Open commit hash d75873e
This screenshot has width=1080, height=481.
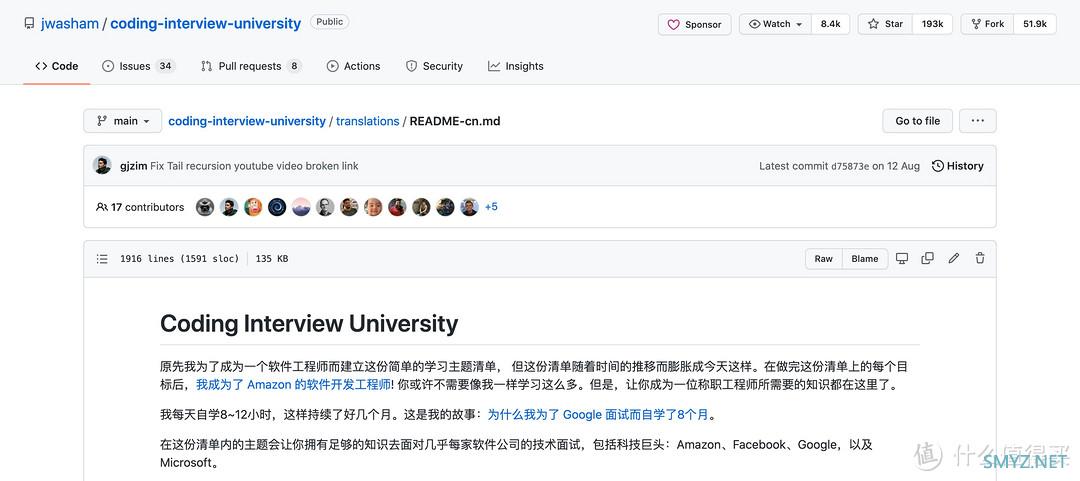click(x=850, y=166)
